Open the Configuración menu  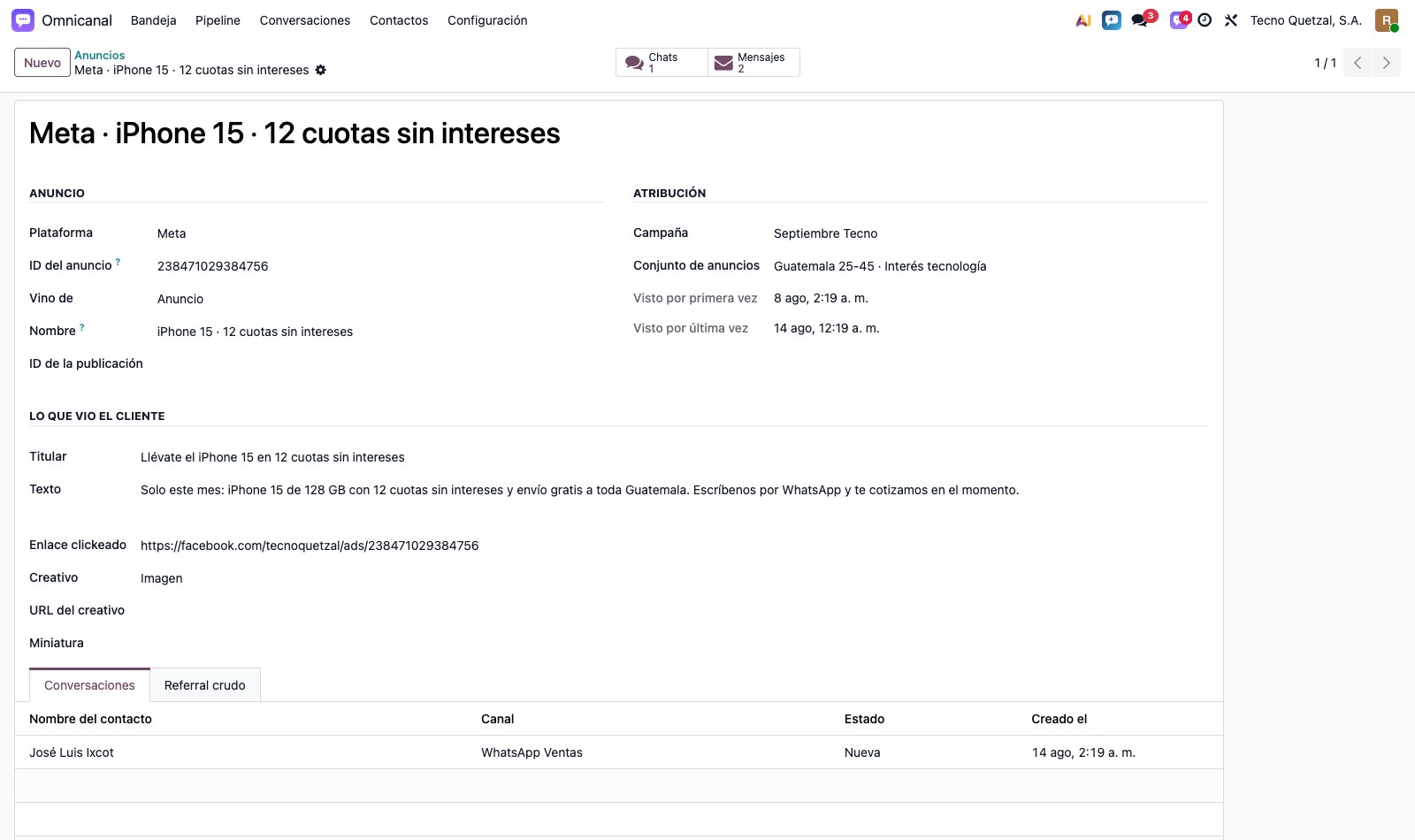pos(487,20)
